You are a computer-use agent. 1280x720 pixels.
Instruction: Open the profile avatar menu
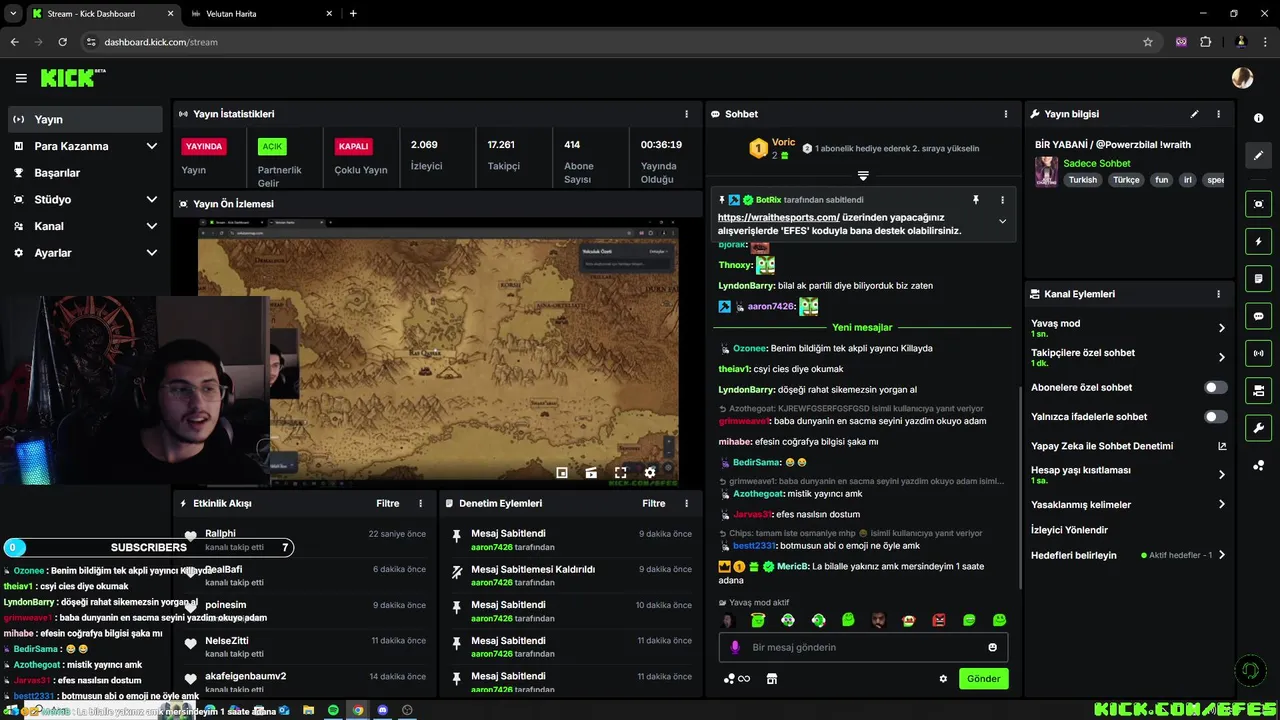point(1242,78)
